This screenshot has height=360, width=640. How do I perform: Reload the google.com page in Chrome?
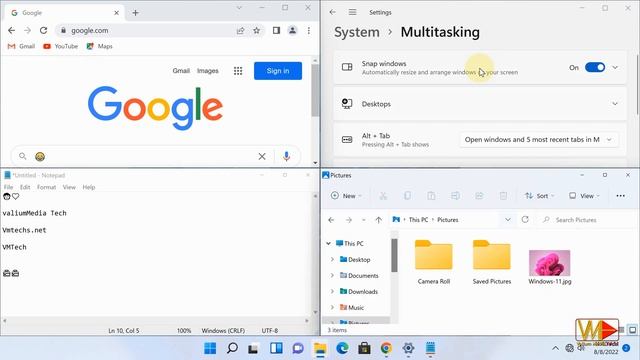(43, 30)
